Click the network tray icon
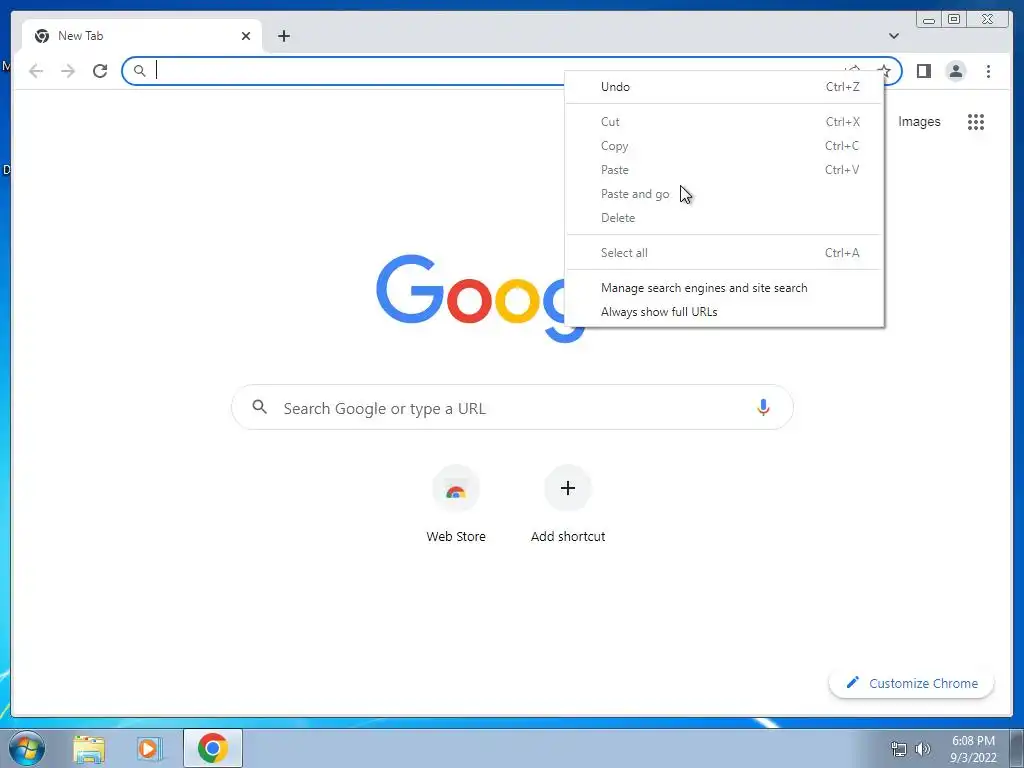The height and width of the screenshot is (768, 1024). 899,749
